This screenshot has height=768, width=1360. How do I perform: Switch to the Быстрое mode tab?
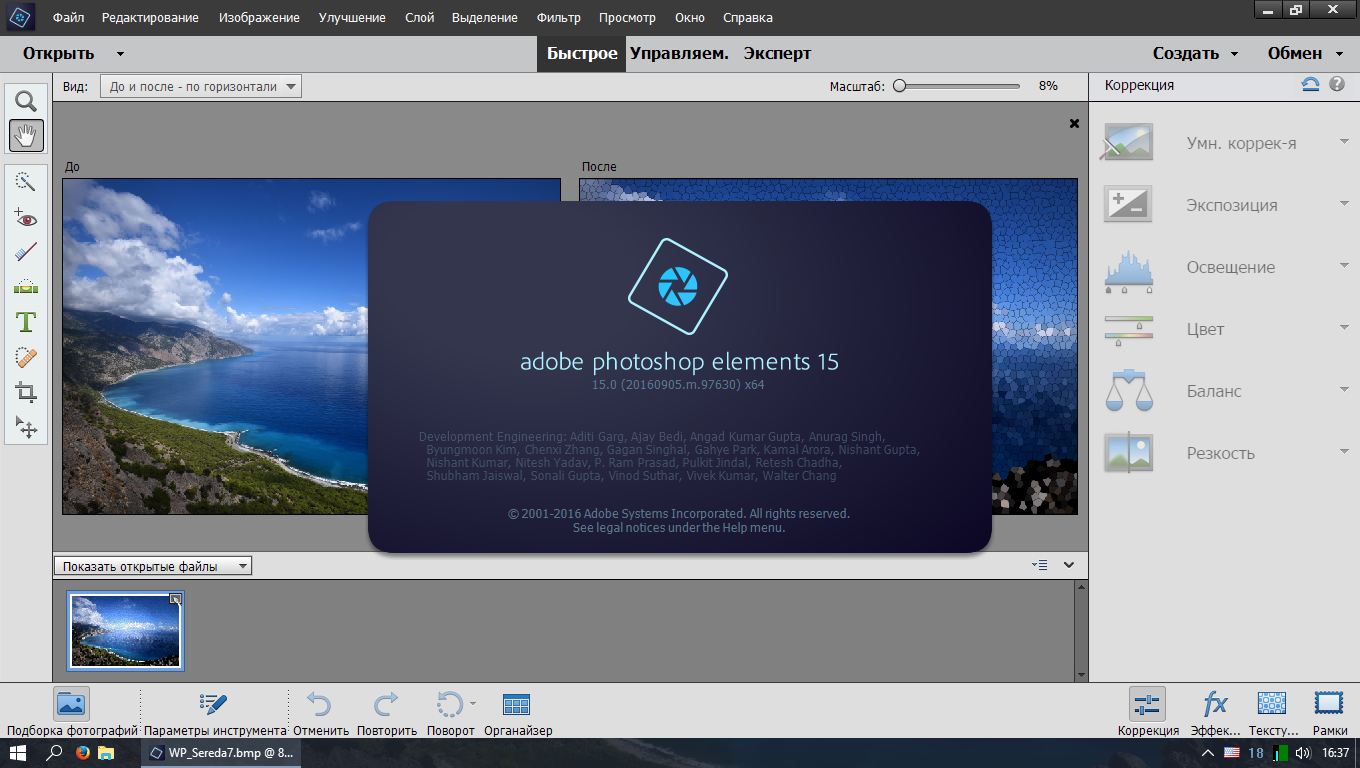582,54
